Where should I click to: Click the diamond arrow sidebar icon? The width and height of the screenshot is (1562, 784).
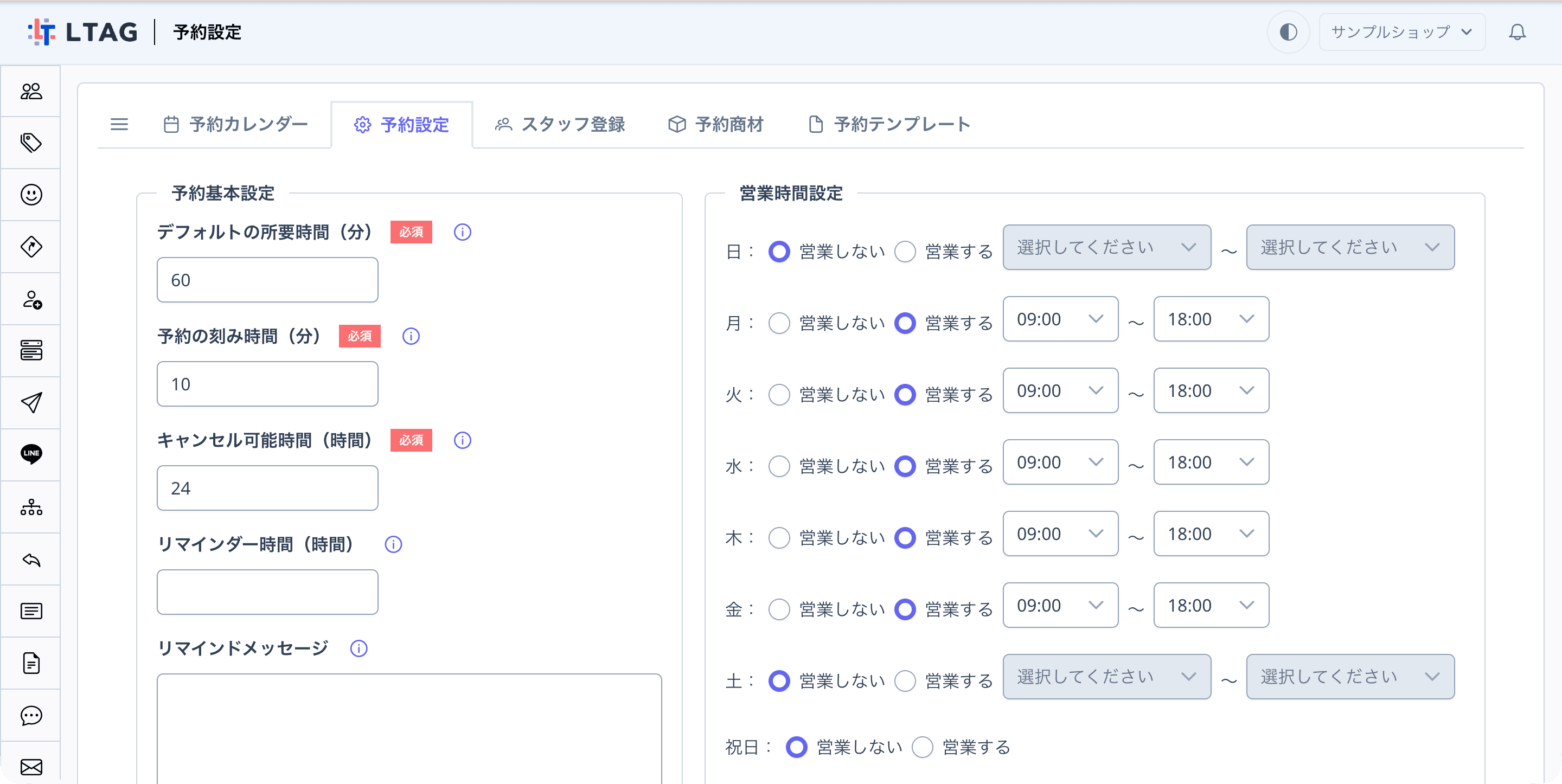tap(31, 247)
